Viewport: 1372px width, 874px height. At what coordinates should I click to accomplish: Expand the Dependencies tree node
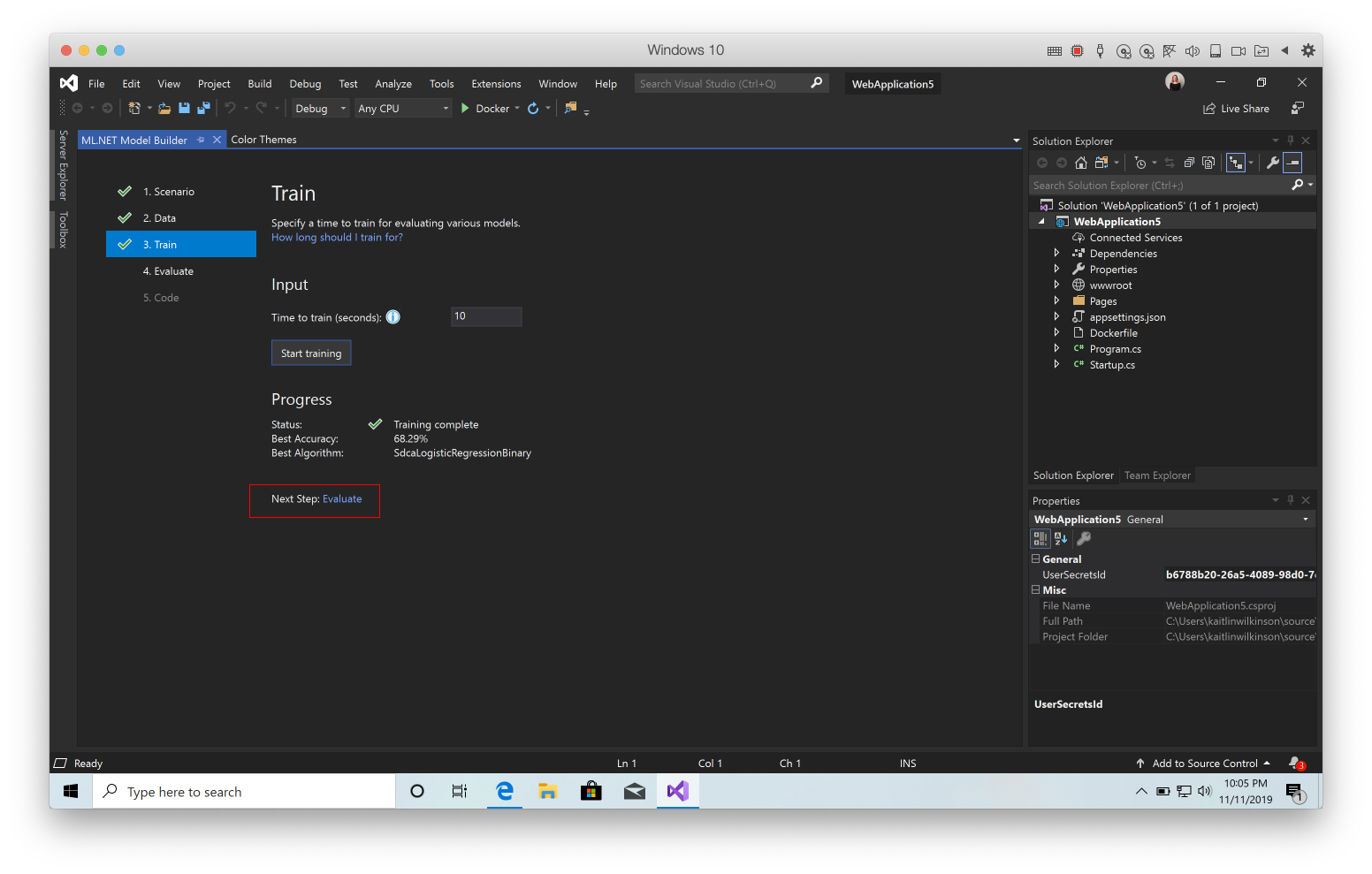point(1056,253)
